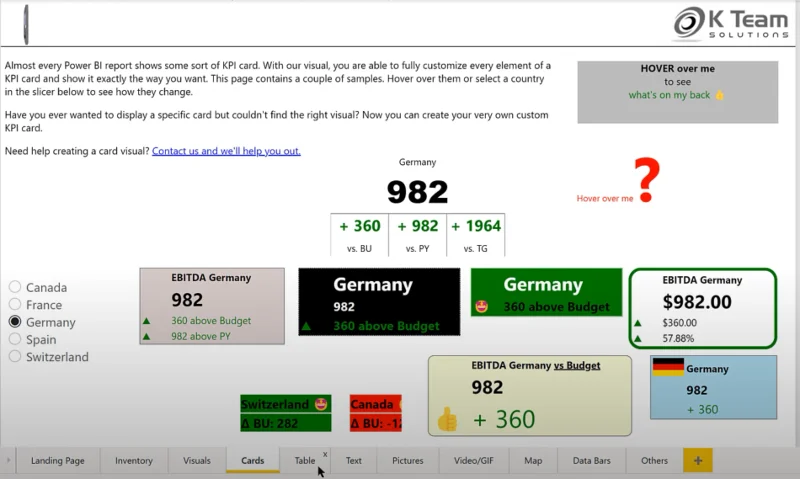Switch to the Inventory tab
This screenshot has width=800, height=479.
[x=134, y=460]
